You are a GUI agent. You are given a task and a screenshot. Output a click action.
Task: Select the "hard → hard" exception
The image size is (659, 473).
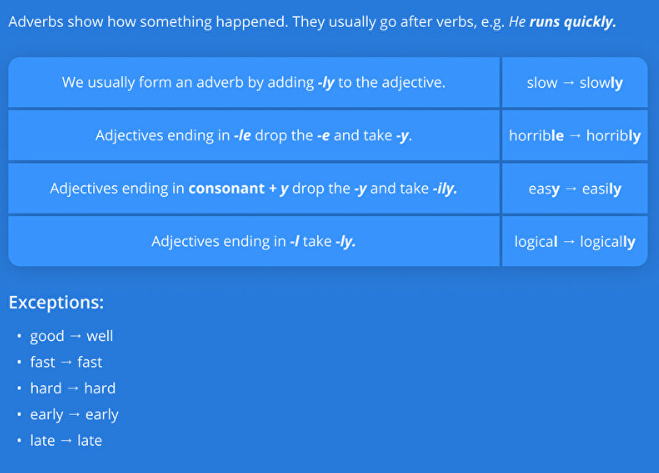tap(73, 388)
